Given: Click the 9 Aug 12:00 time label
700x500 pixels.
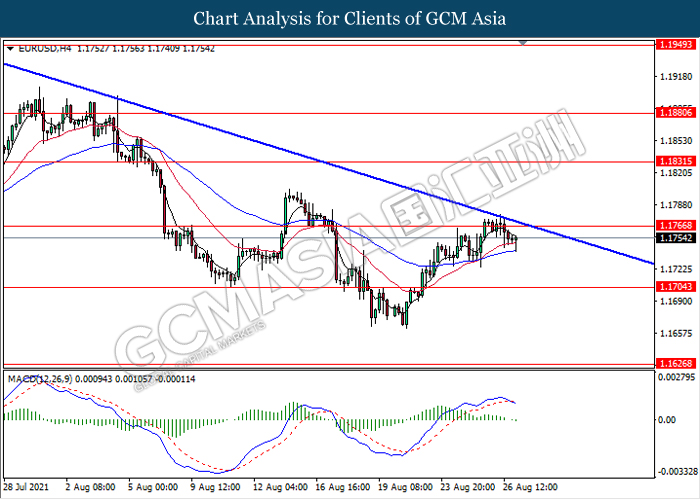Looking at the screenshot, I should coord(215,486).
